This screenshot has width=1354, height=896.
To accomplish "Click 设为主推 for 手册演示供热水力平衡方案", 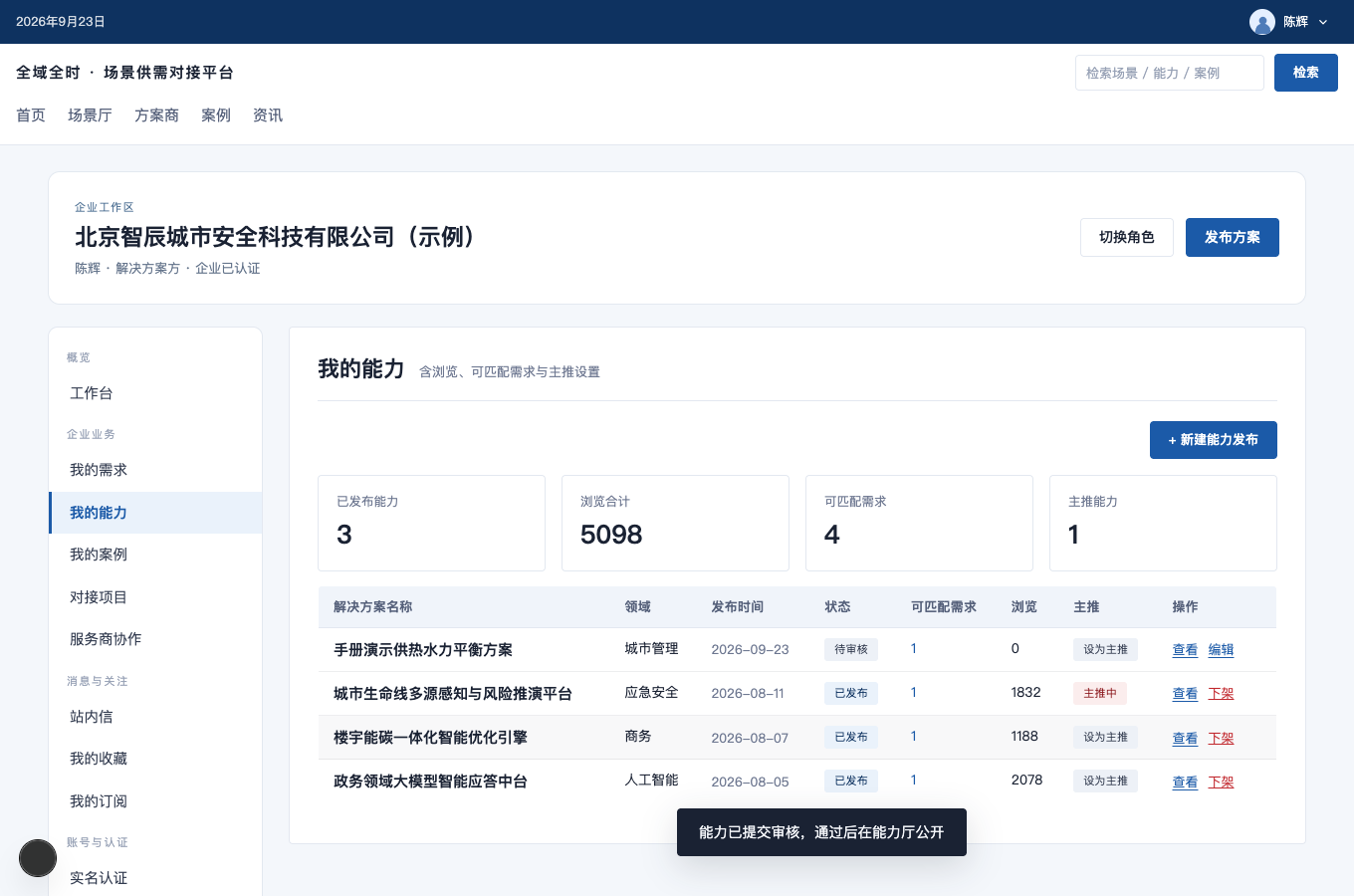I will click(1105, 649).
